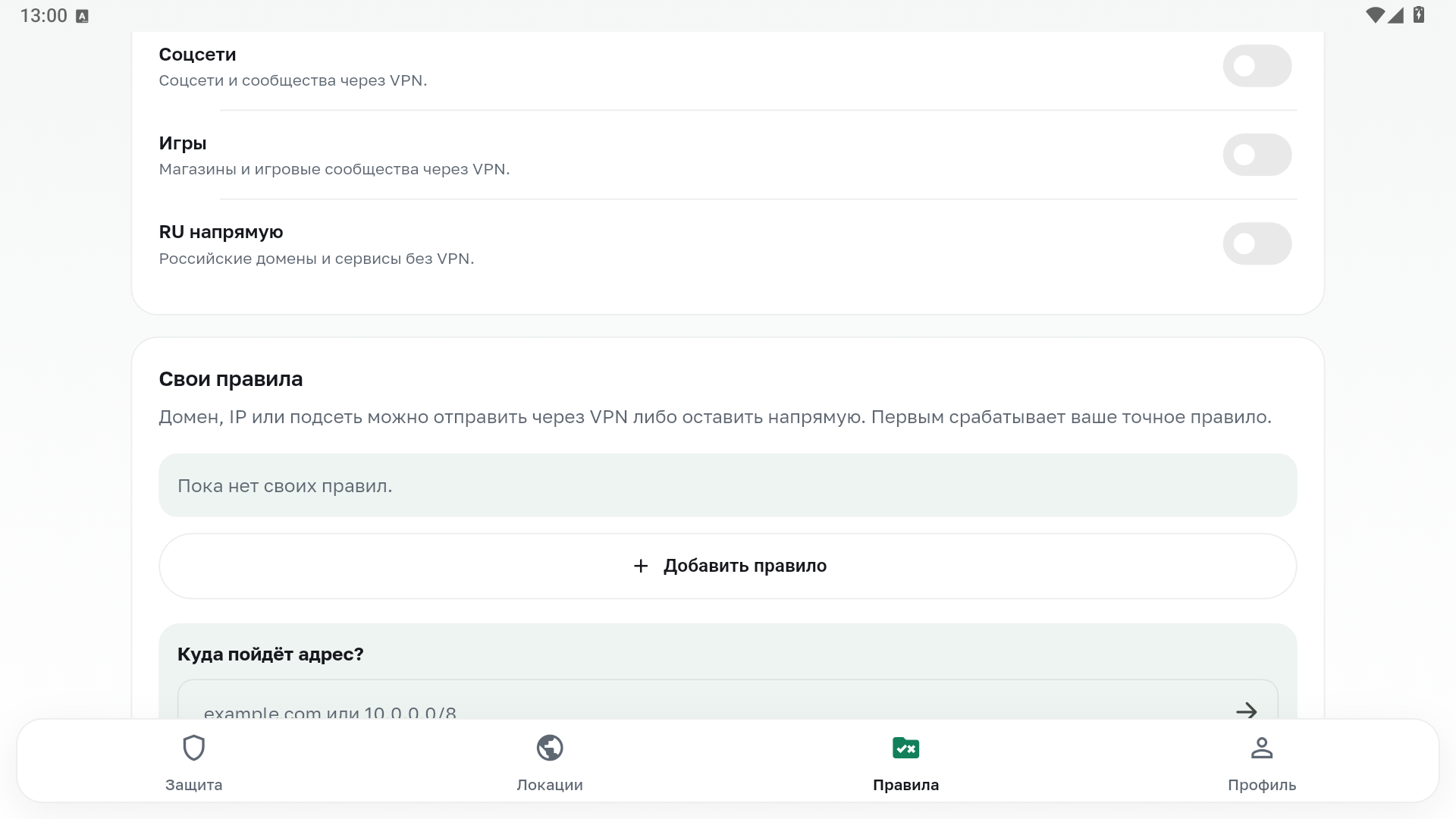The image size is (1456, 819).
Task: Click Соцсети title text
Action: 197,55
